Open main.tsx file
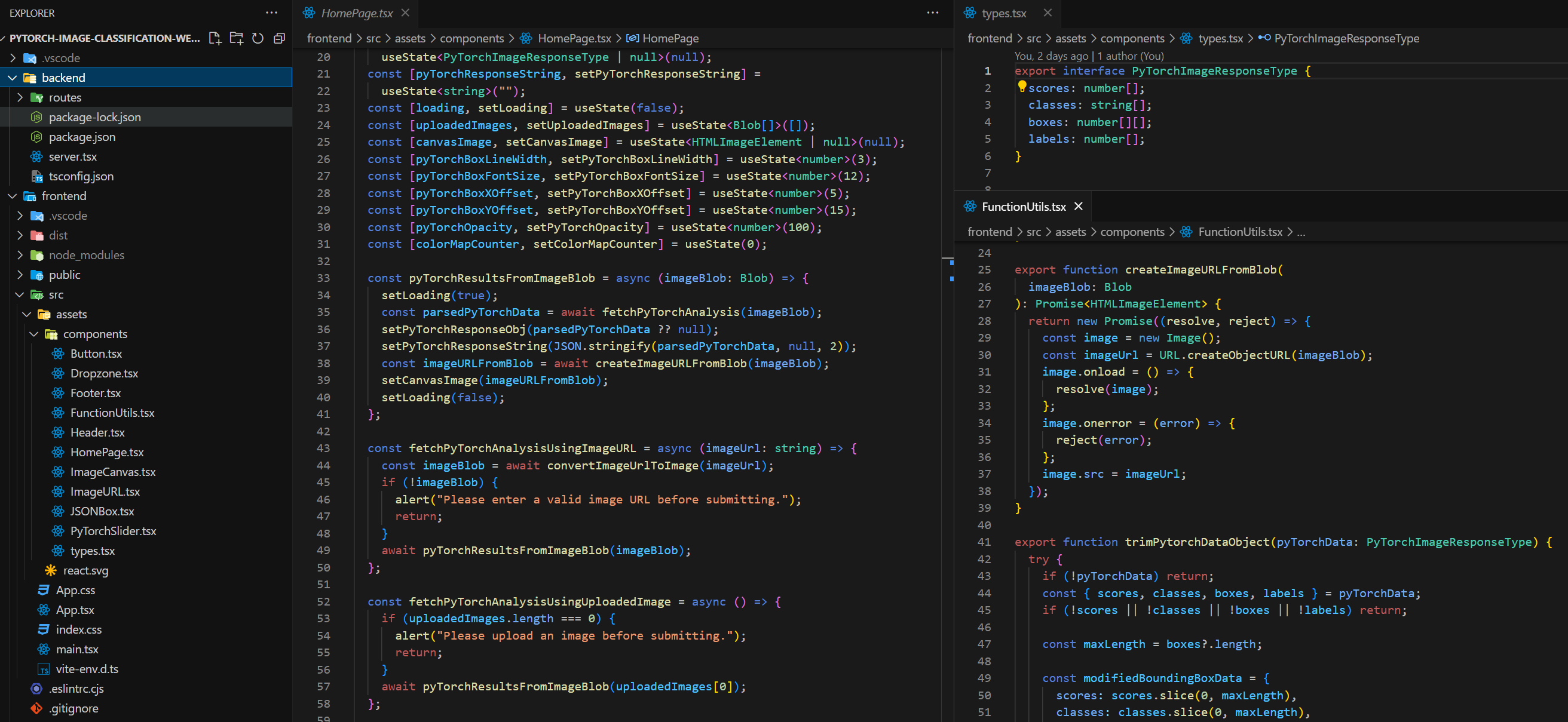The width and height of the screenshot is (1568, 722). [x=146, y=649]
